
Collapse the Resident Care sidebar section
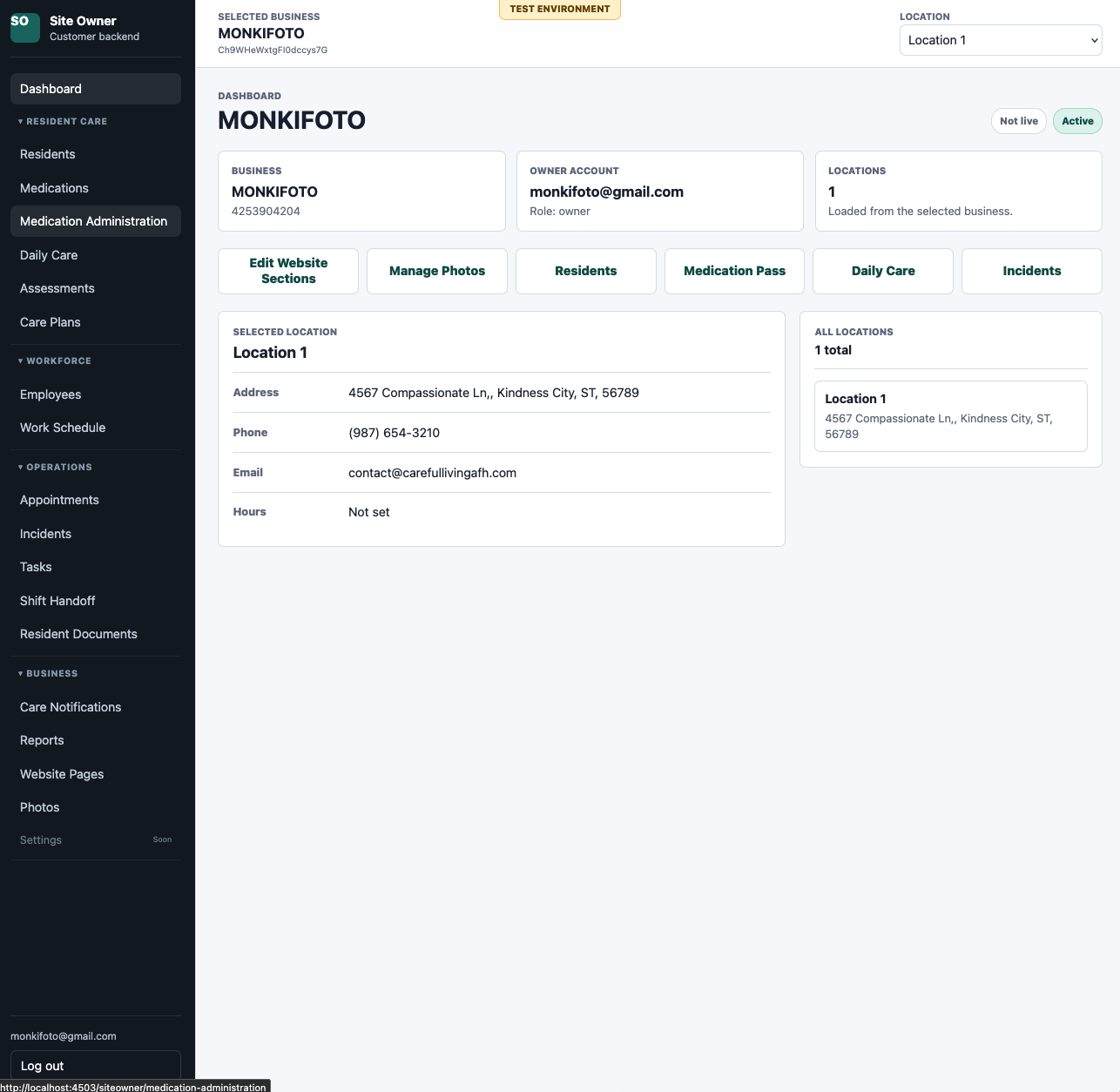(x=63, y=122)
